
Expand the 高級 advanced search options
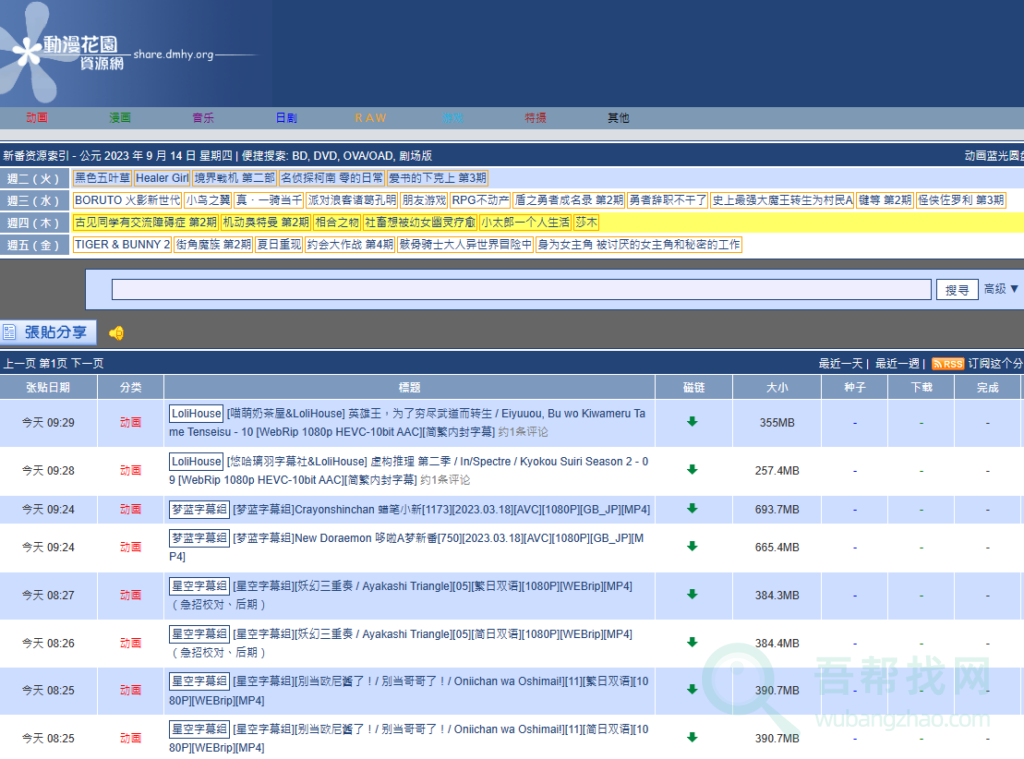[1001, 289]
